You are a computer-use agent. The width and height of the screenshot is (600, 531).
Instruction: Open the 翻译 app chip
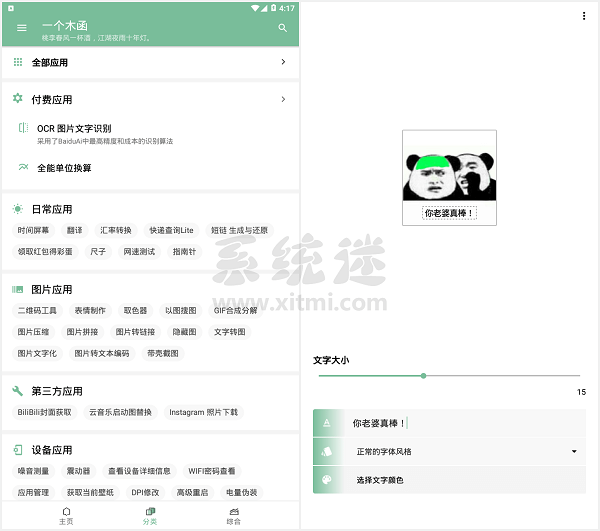pos(75,230)
